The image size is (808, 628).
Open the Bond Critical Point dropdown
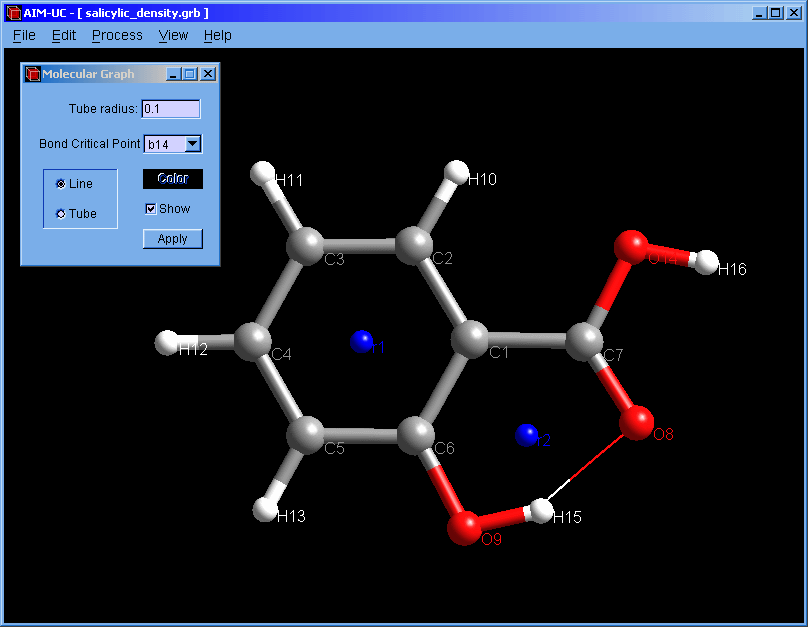pos(193,144)
